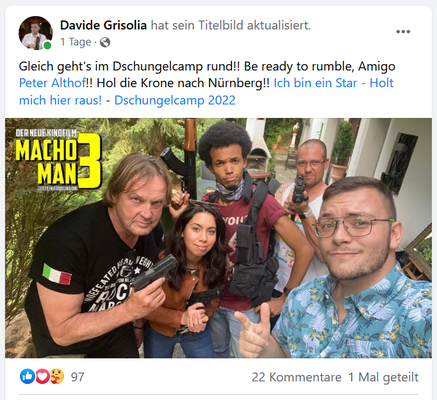Click the Italian flag patch on black shirt

(57, 274)
